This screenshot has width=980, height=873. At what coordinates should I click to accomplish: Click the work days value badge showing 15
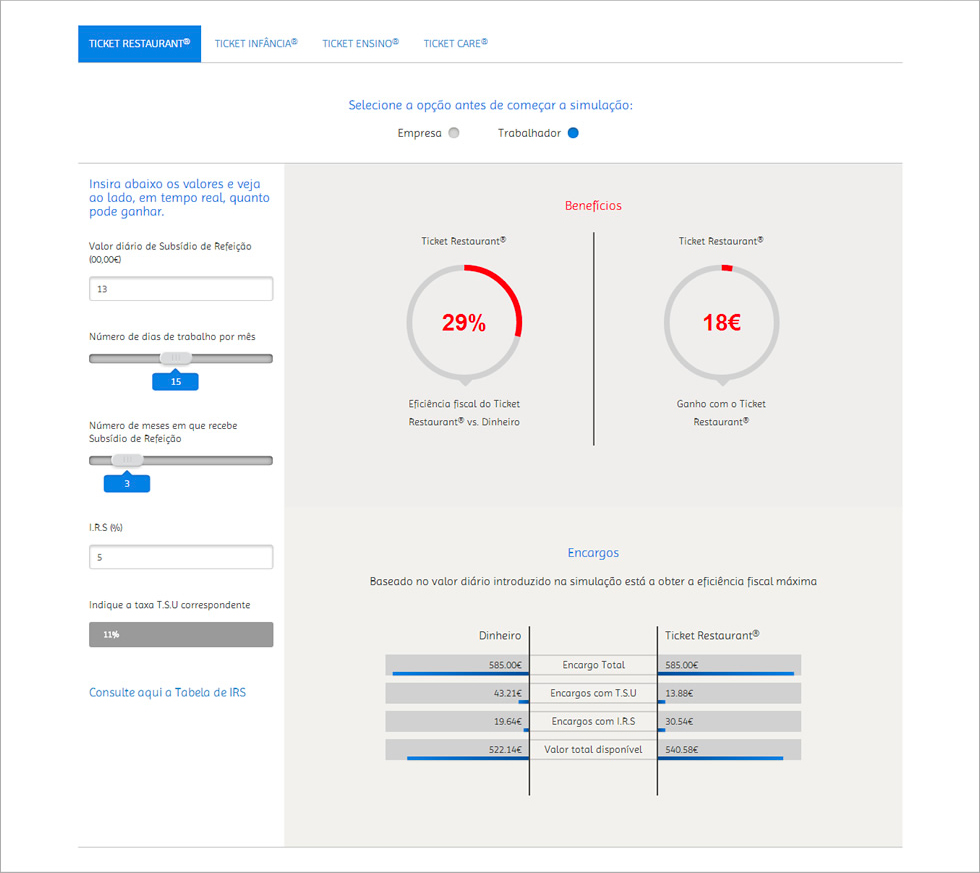point(175,382)
